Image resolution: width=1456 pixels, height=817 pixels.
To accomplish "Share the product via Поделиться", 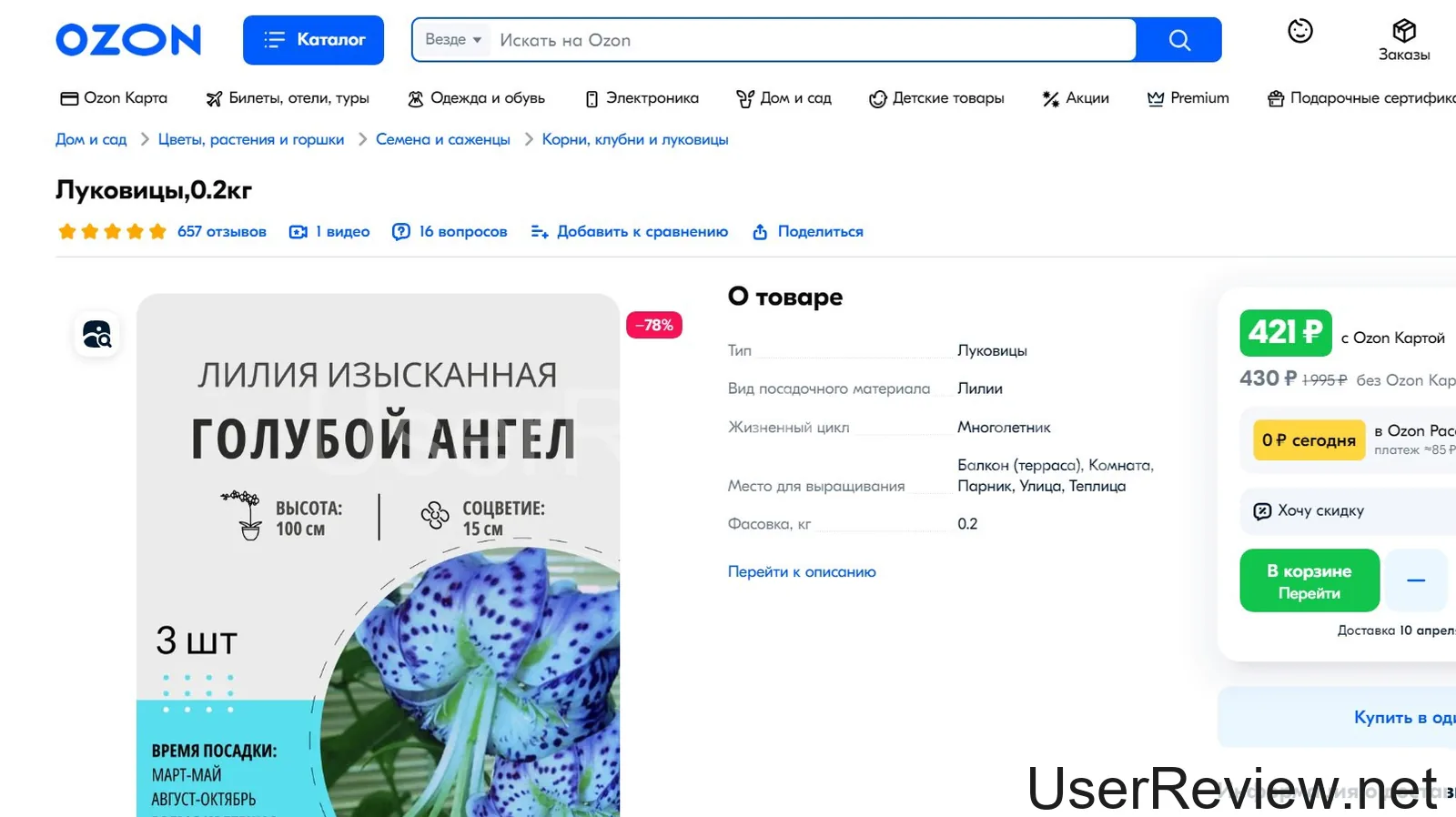I will pyautogui.click(x=808, y=232).
